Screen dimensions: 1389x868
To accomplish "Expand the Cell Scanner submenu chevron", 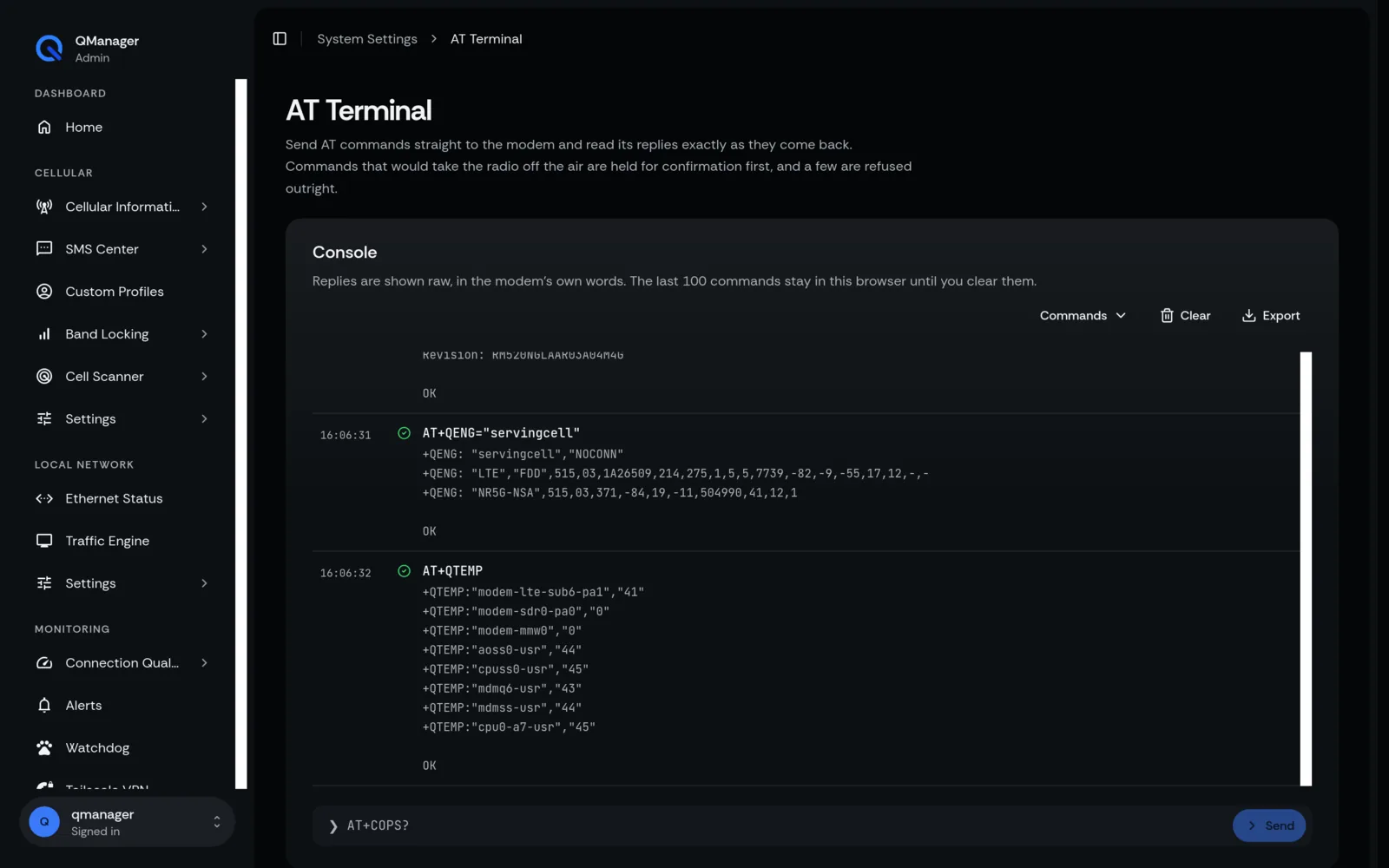I will point(205,377).
